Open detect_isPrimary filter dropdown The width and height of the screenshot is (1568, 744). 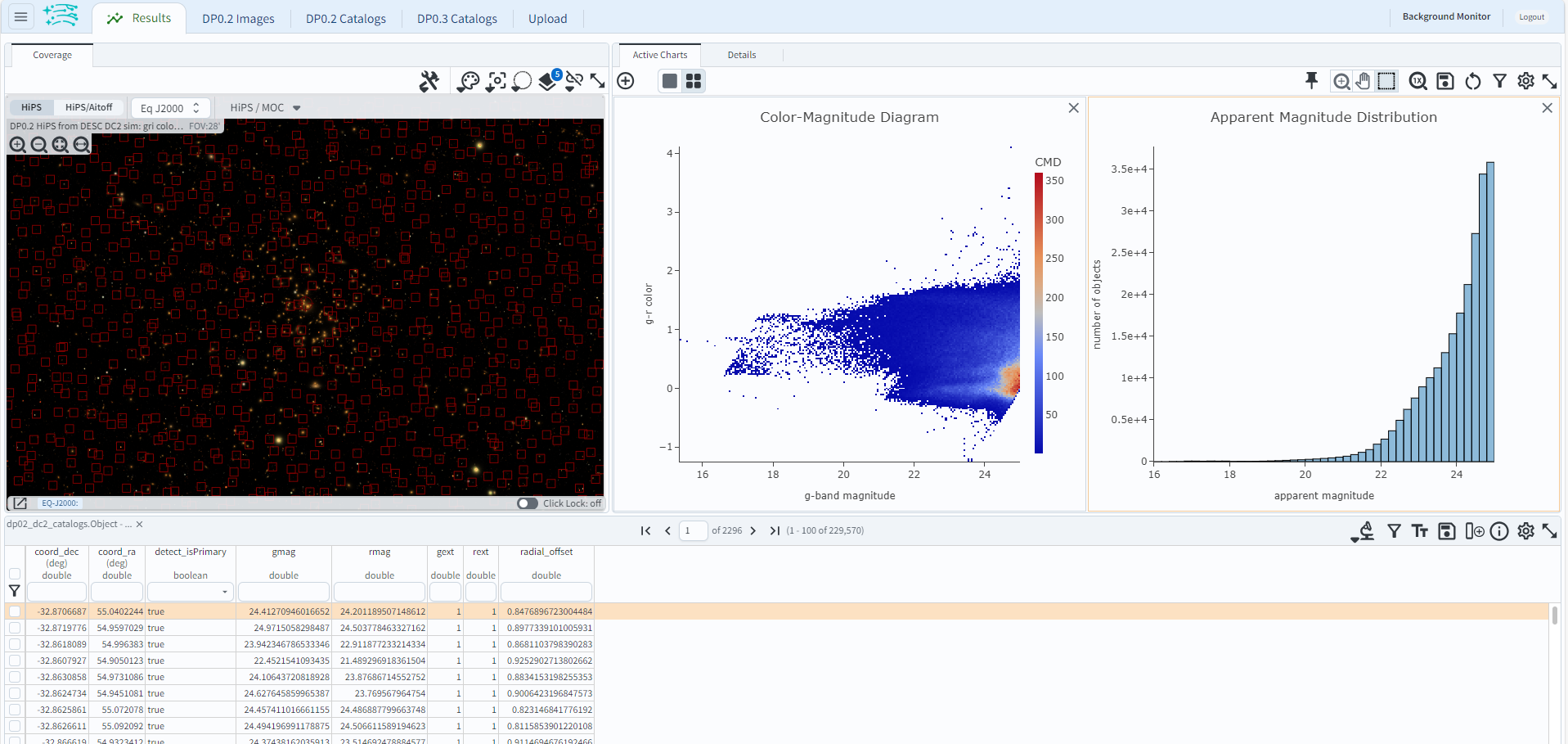tap(191, 591)
